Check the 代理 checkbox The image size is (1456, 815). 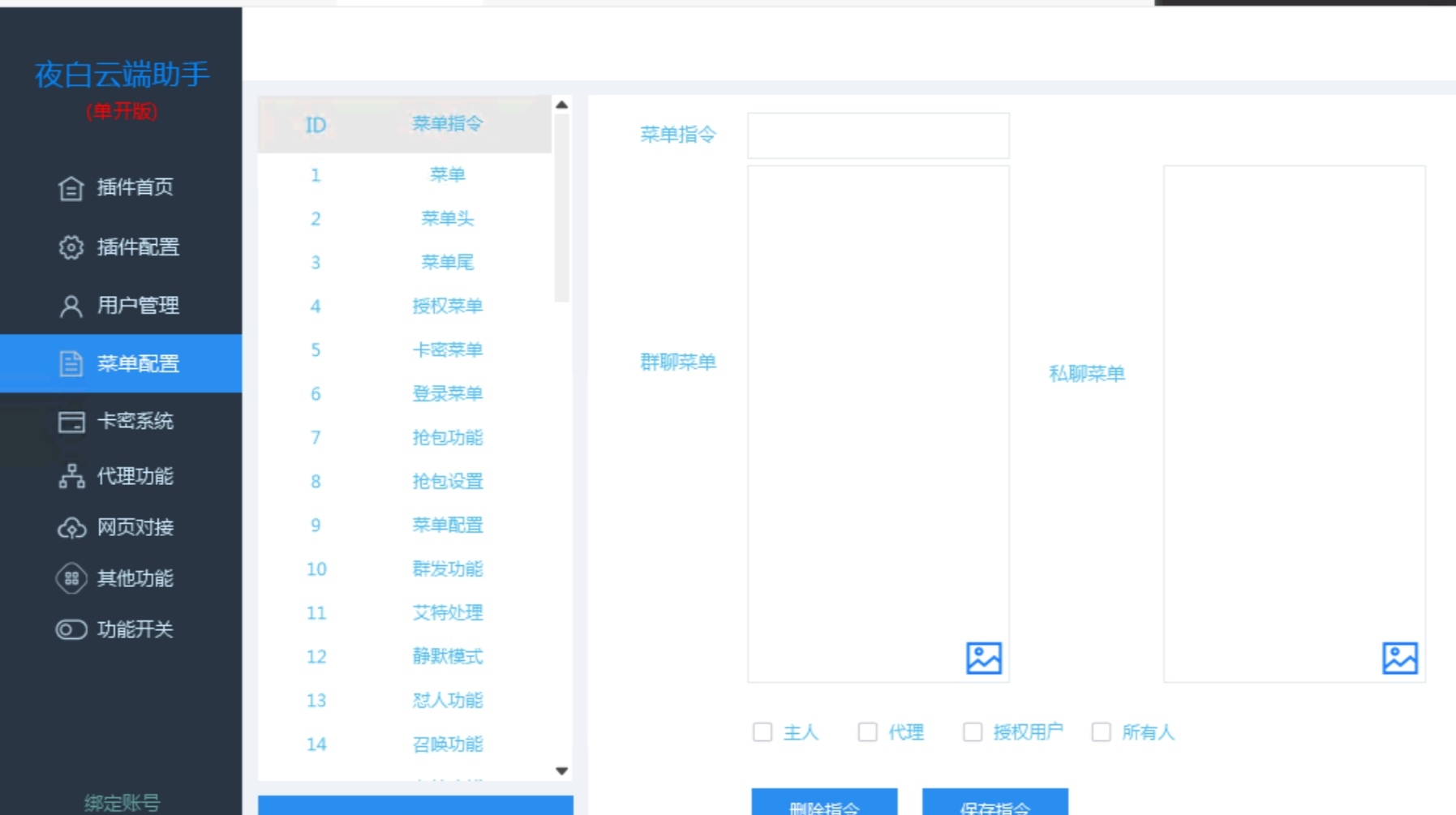867,732
